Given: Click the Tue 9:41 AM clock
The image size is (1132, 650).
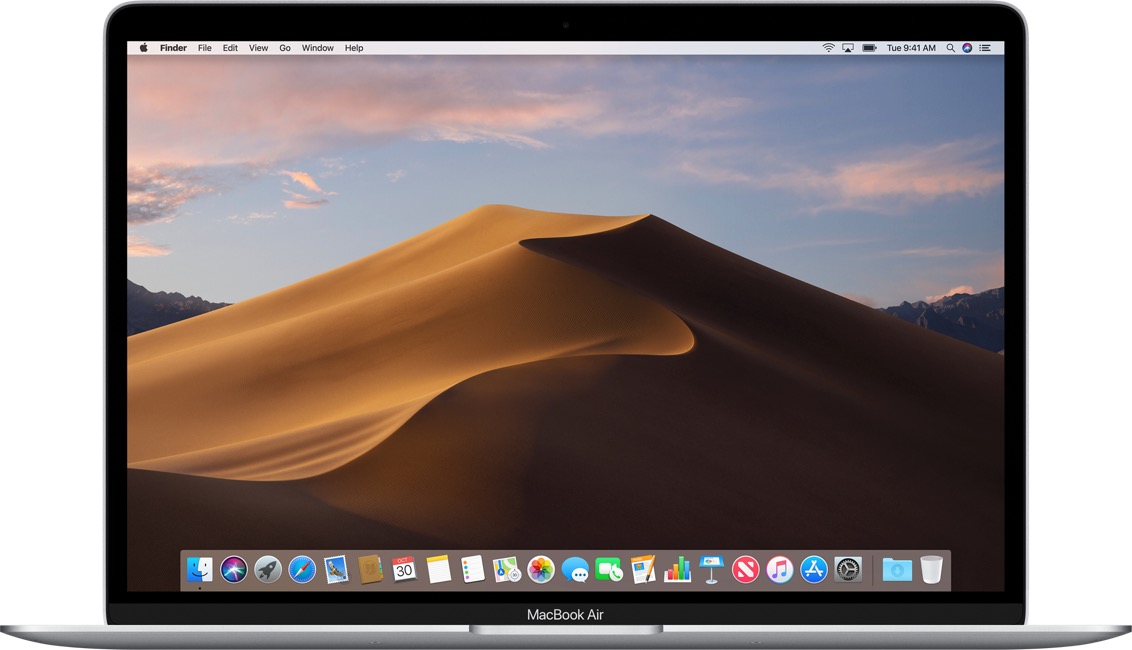Looking at the screenshot, I should tap(911, 48).
